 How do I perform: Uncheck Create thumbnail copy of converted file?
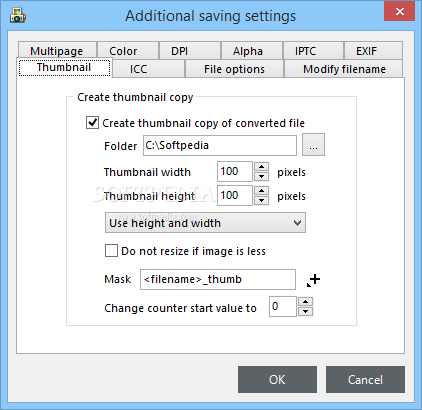(92, 123)
